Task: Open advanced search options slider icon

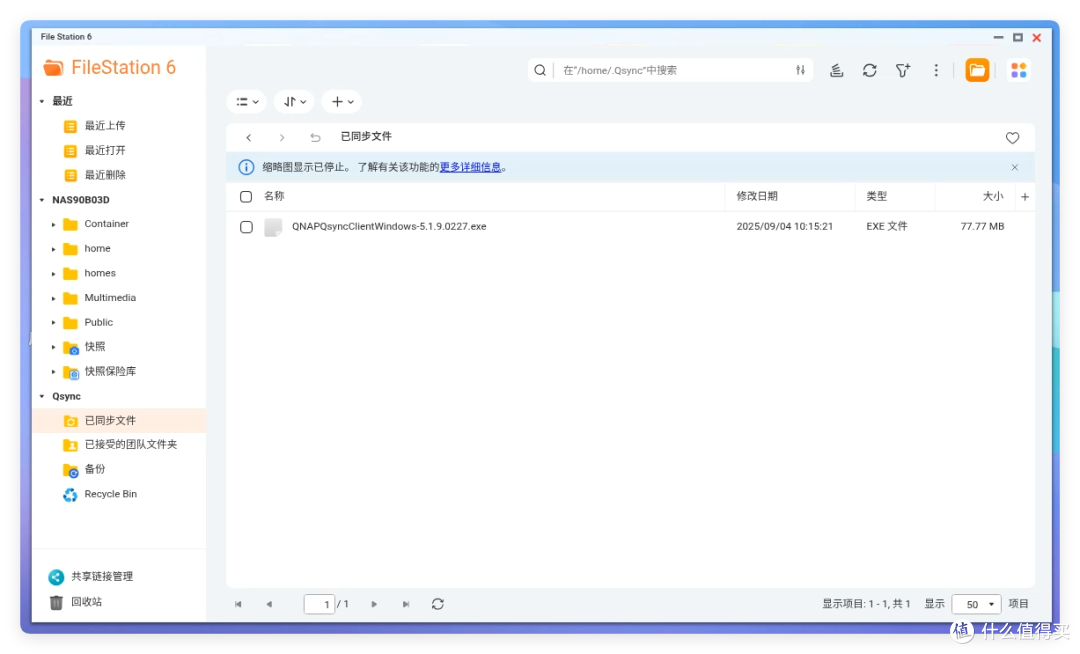Action: [800, 70]
